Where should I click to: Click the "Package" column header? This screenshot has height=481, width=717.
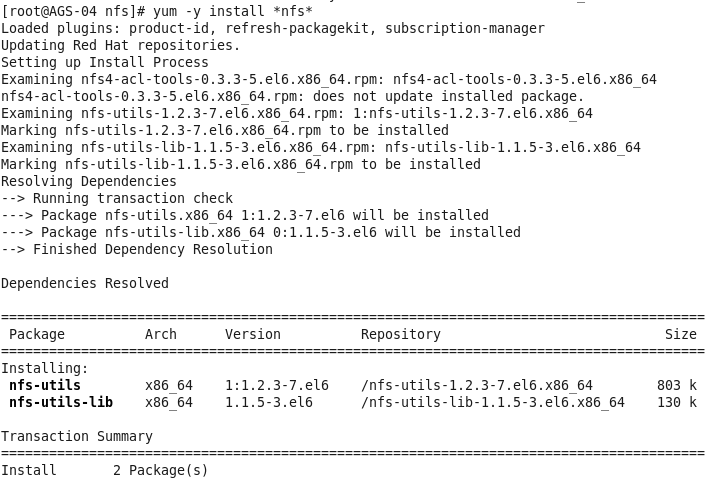[x=37, y=334]
